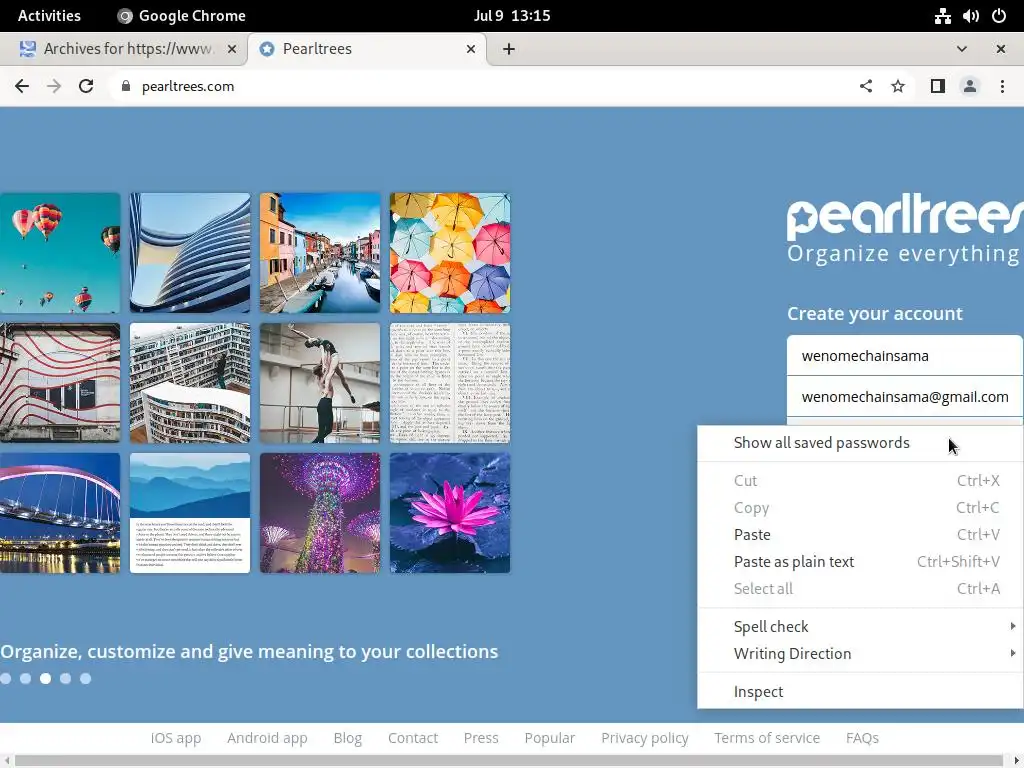Open Activities overview
Screen dimensions: 1024x768
(x=49, y=16)
